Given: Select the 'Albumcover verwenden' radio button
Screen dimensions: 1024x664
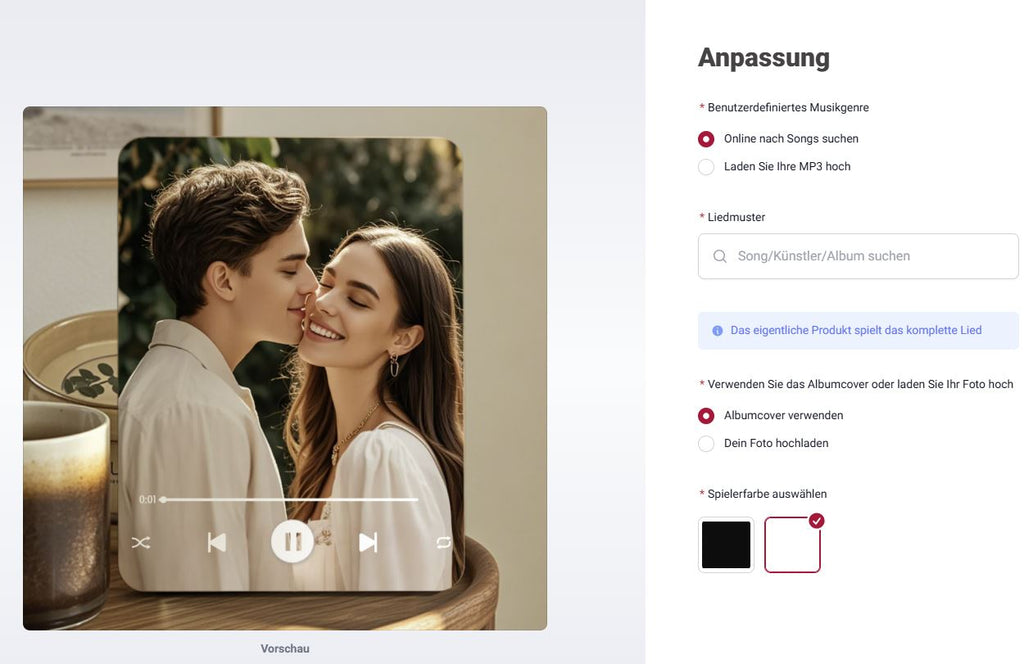Looking at the screenshot, I should (706, 415).
